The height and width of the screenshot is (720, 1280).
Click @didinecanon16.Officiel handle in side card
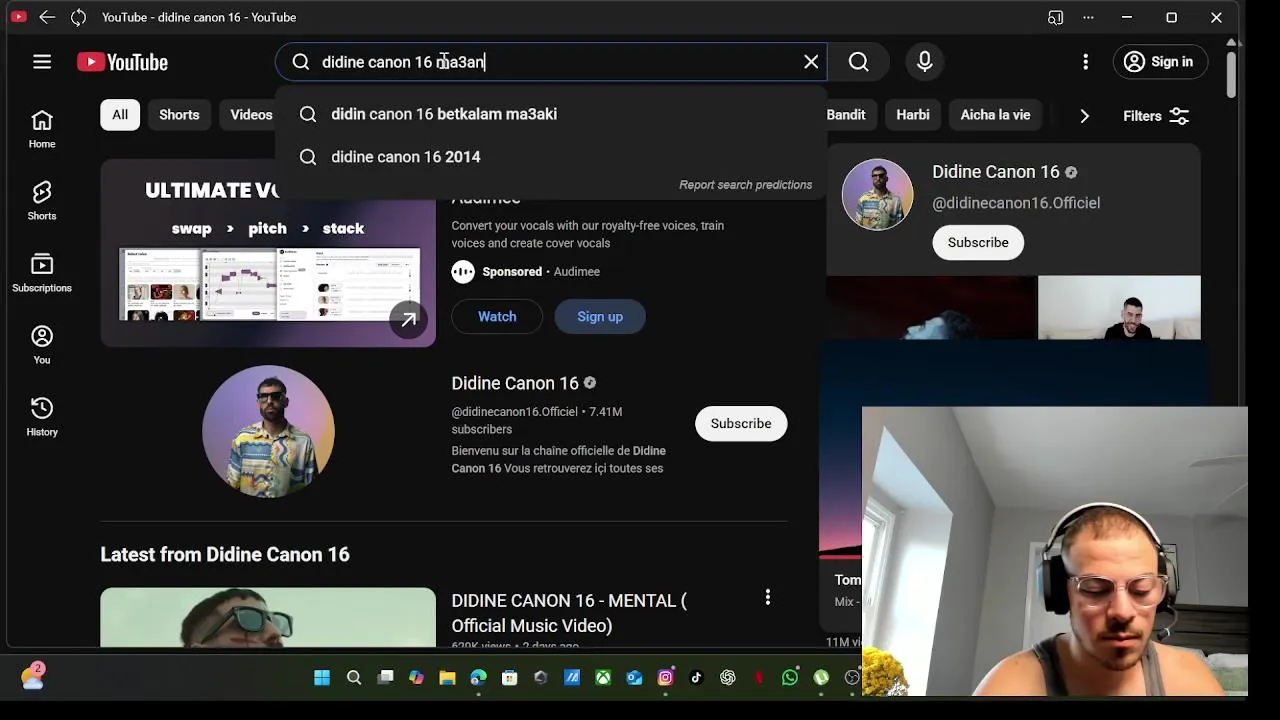[1016, 203]
